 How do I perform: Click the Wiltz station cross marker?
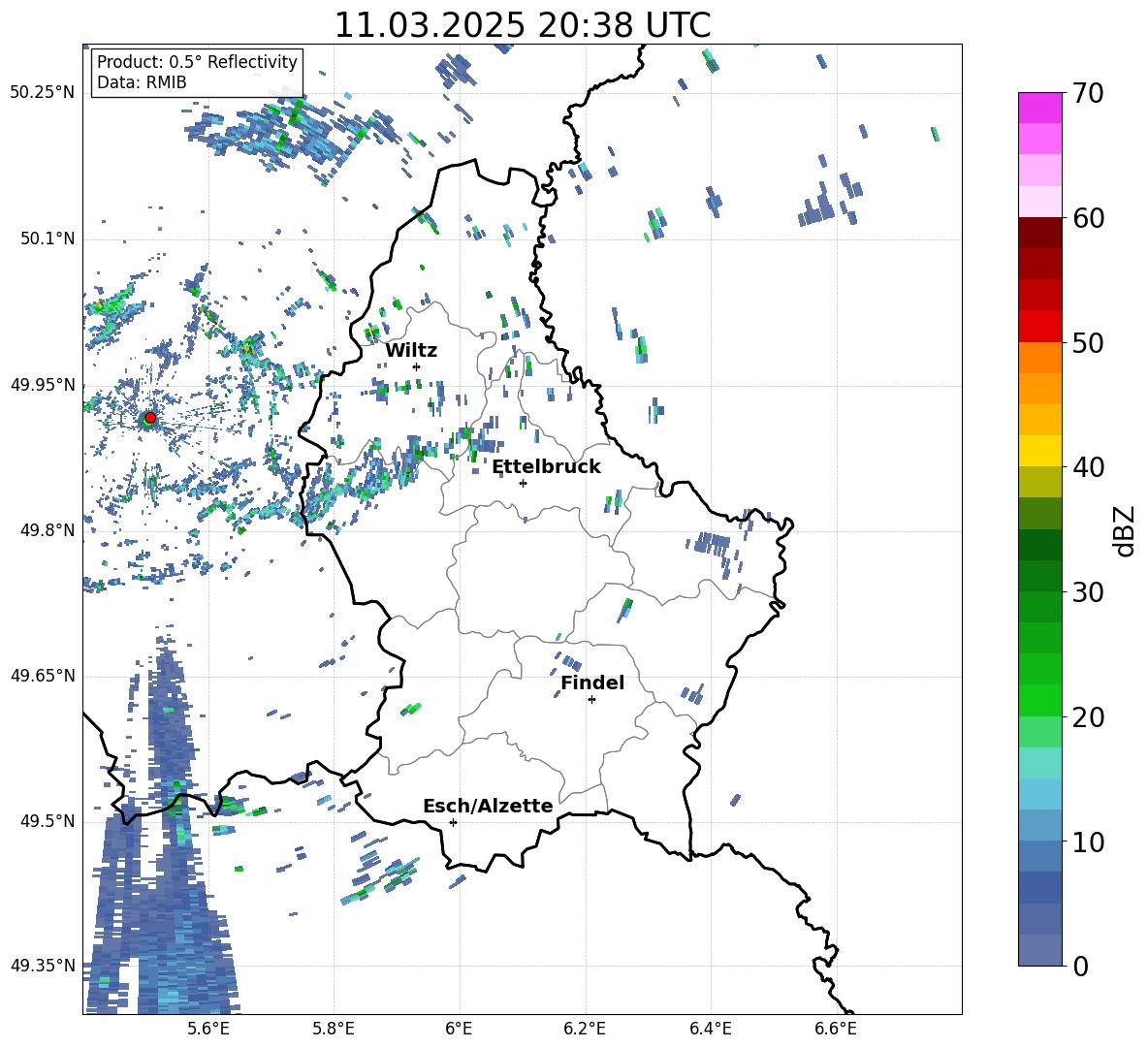pos(417,366)
